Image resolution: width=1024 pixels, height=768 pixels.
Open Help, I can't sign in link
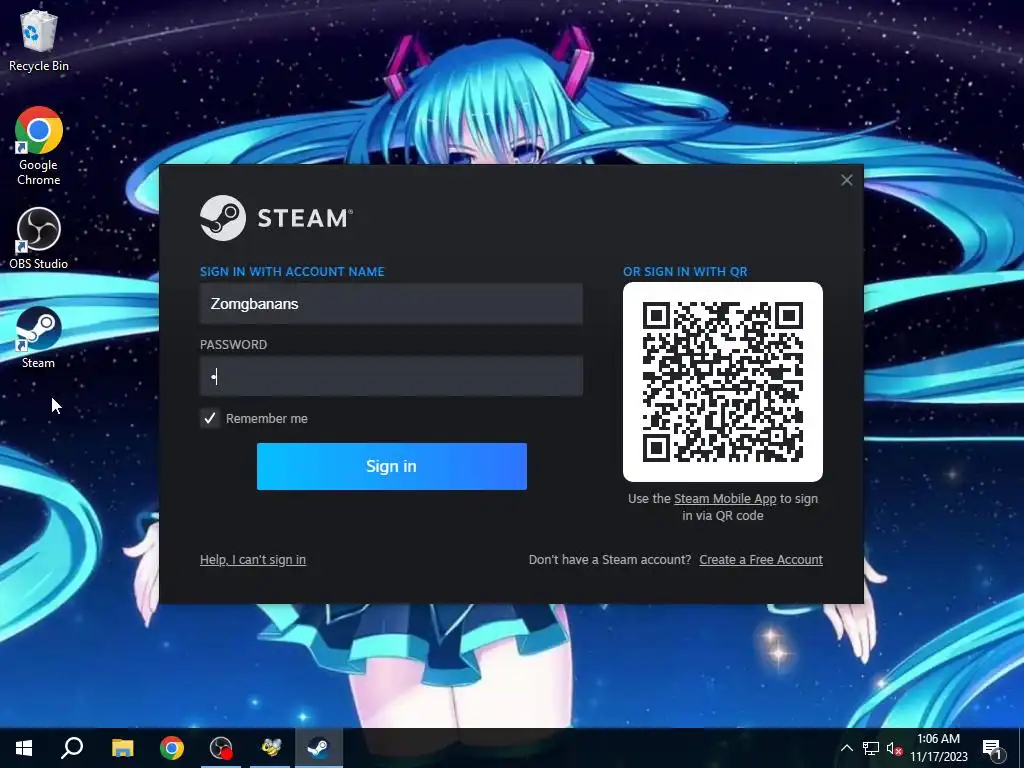click(253, 560)
